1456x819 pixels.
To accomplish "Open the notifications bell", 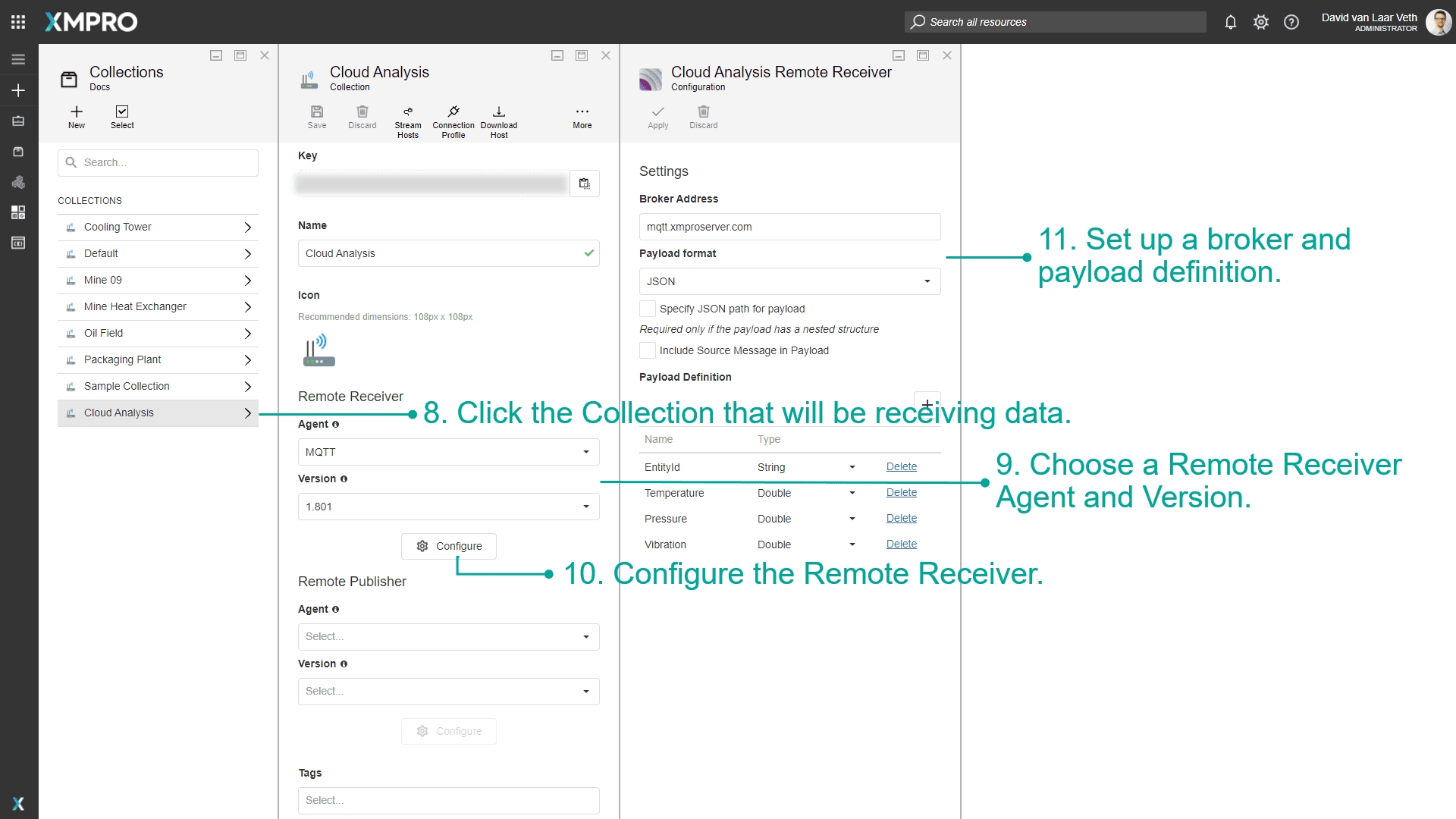I will [1230, 22].
